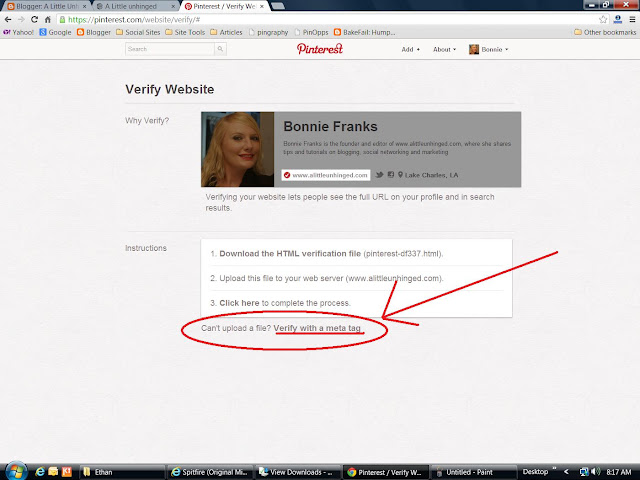The image size is (640, 480).
Task: Open Blogger bookmark
Action: (x=94, y=32)
